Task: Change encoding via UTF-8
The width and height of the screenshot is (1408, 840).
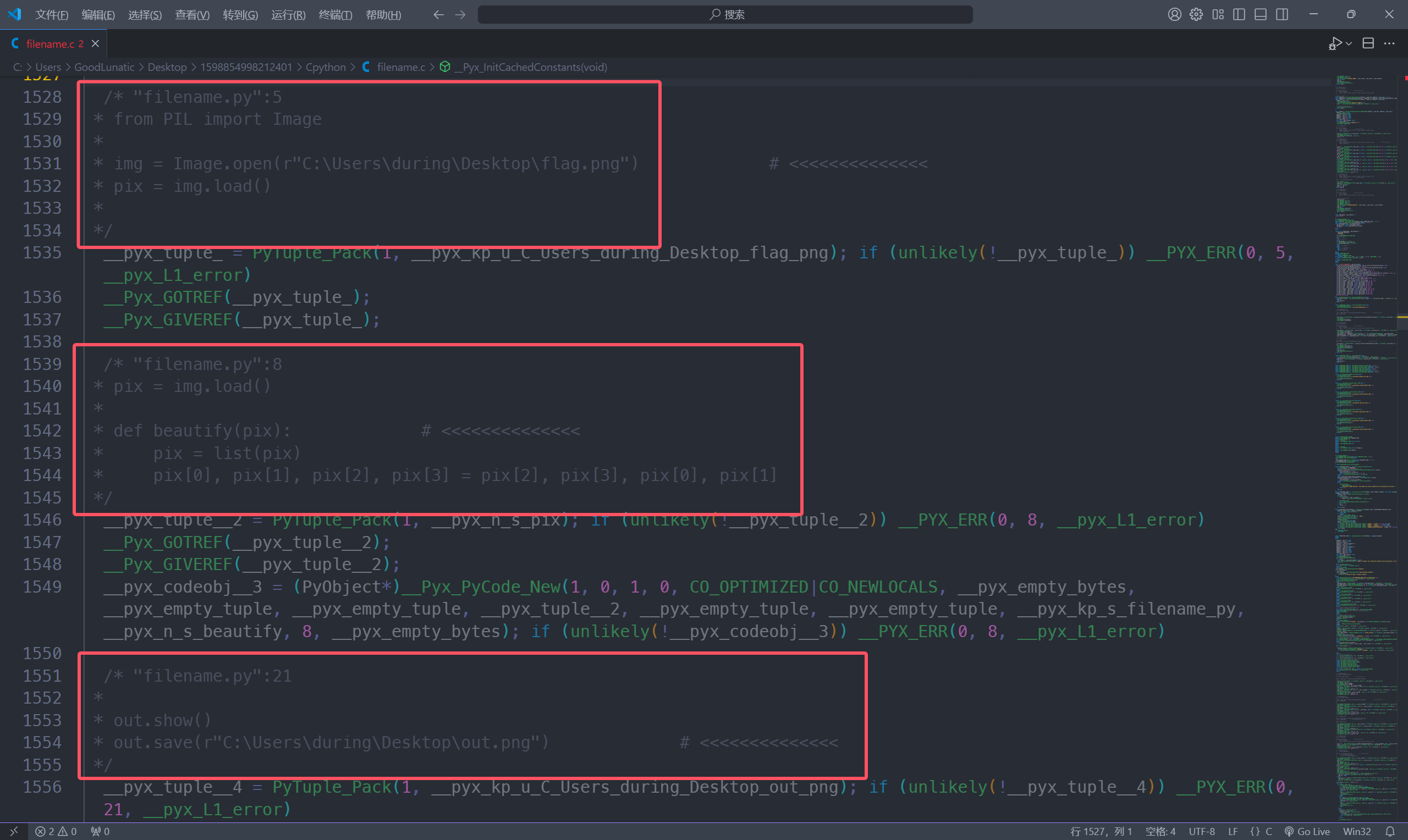Action: tap(1201, 832)
